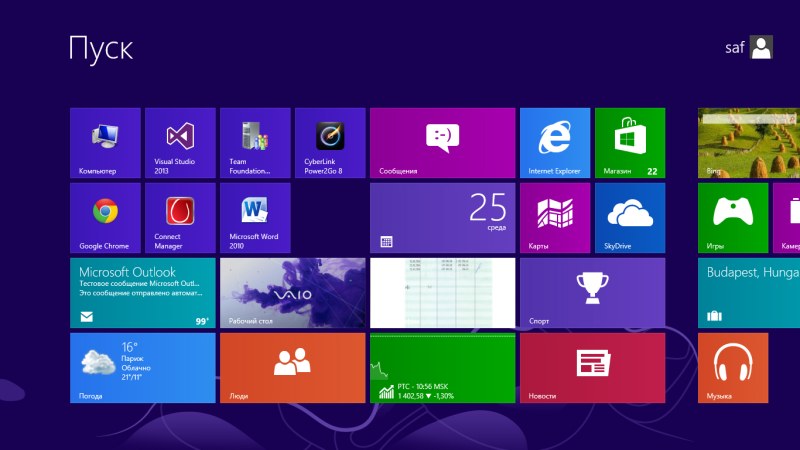Open Google Chrome tile
The height and width of the screenshot is (450, 800).
point(105,218)
